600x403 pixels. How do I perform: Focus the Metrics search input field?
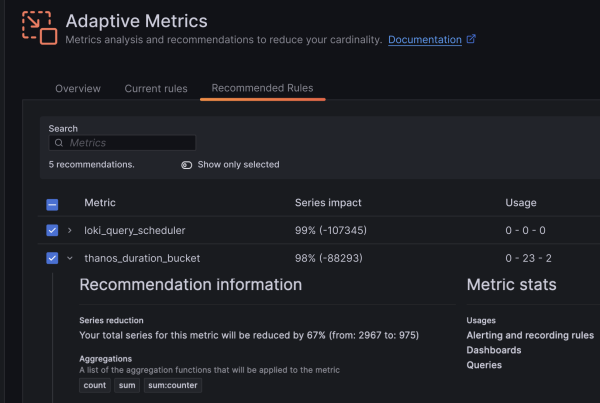point(130,143)
